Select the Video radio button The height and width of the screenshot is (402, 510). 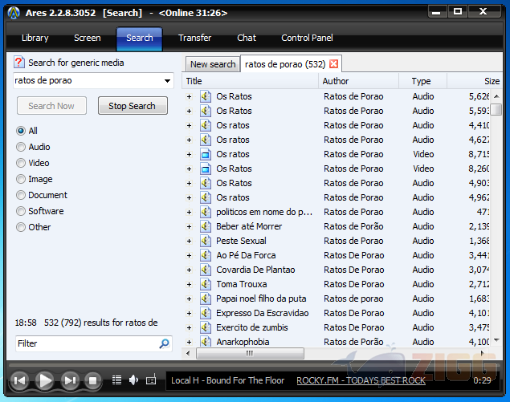[21, 163]
